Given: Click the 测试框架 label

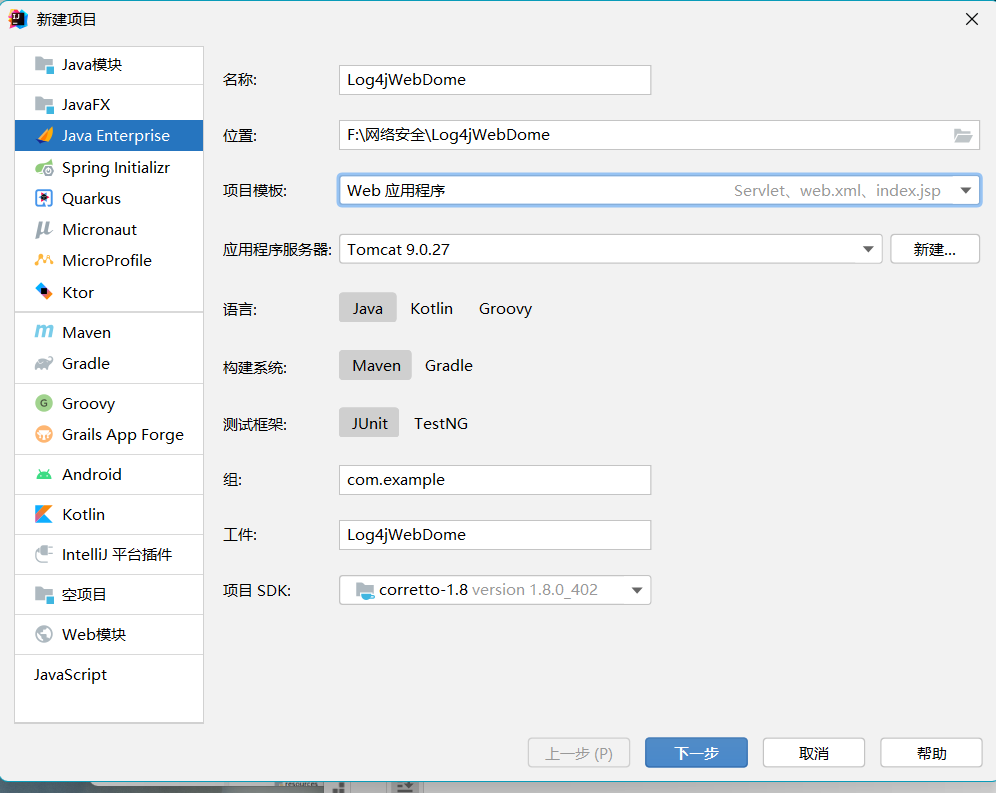Looking at the screenshot, I should (x=255, y=424).
